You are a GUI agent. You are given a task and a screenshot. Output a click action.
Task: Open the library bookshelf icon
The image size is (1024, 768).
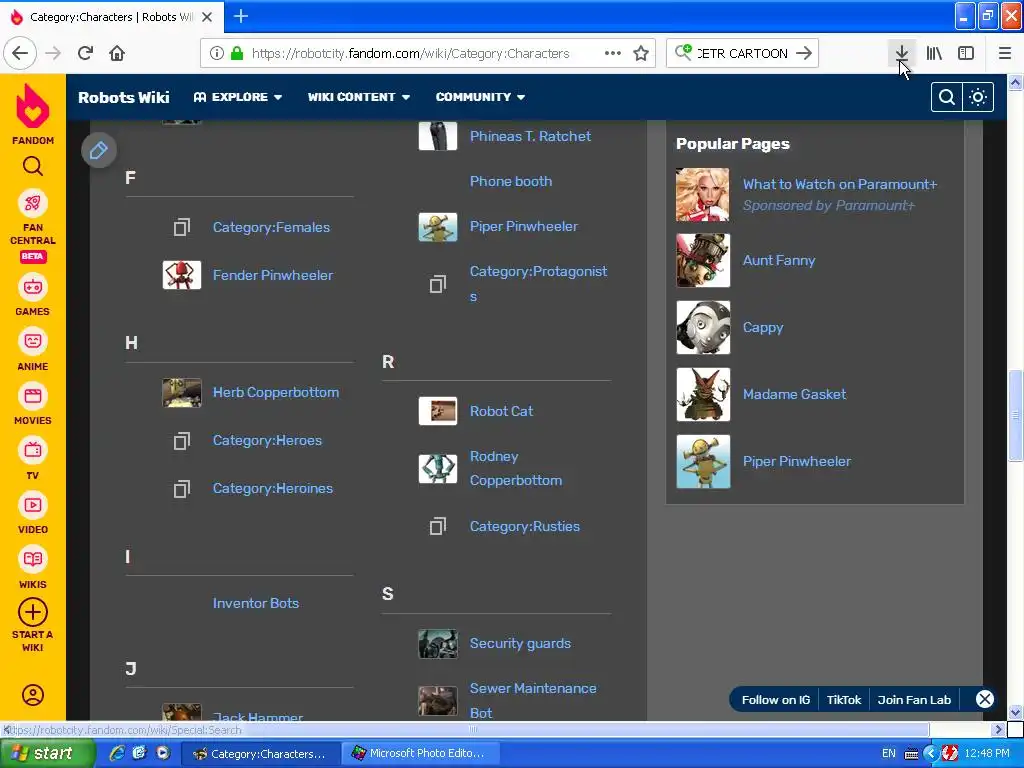click(x=934, y=53)
